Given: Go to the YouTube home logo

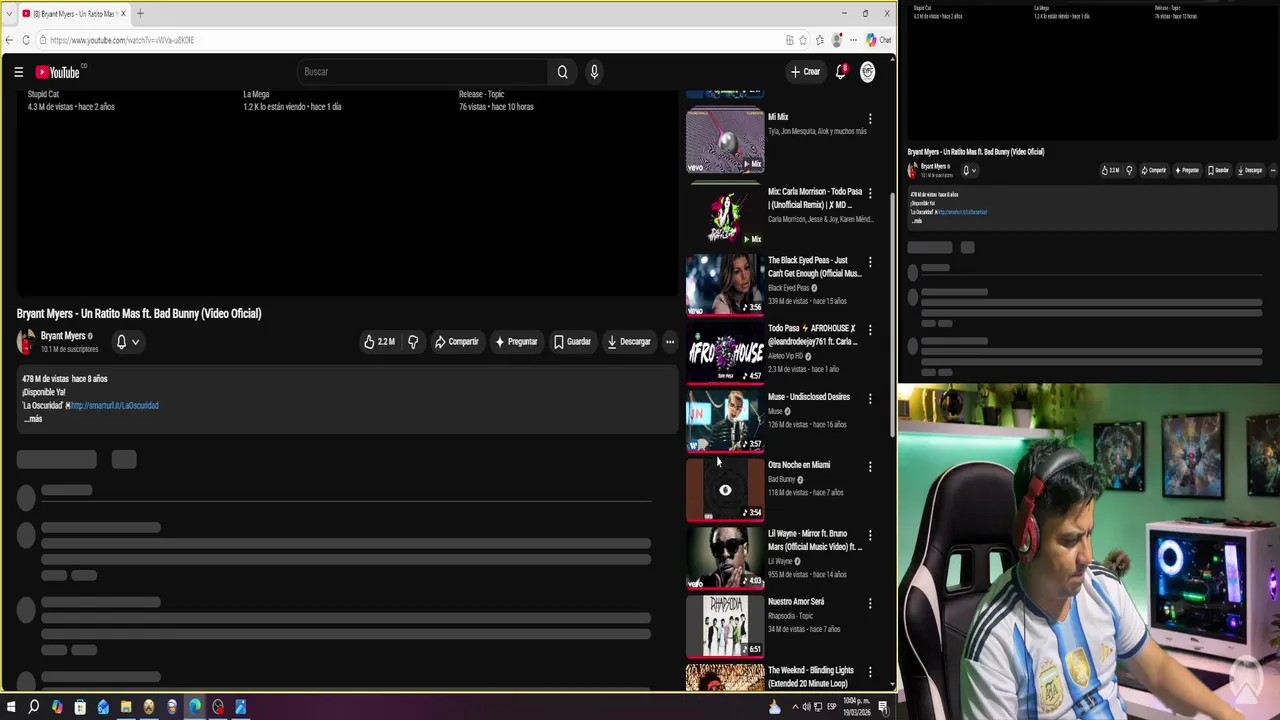Looking at the screenshot, I should pyautogui.click(x=58, y=72).
